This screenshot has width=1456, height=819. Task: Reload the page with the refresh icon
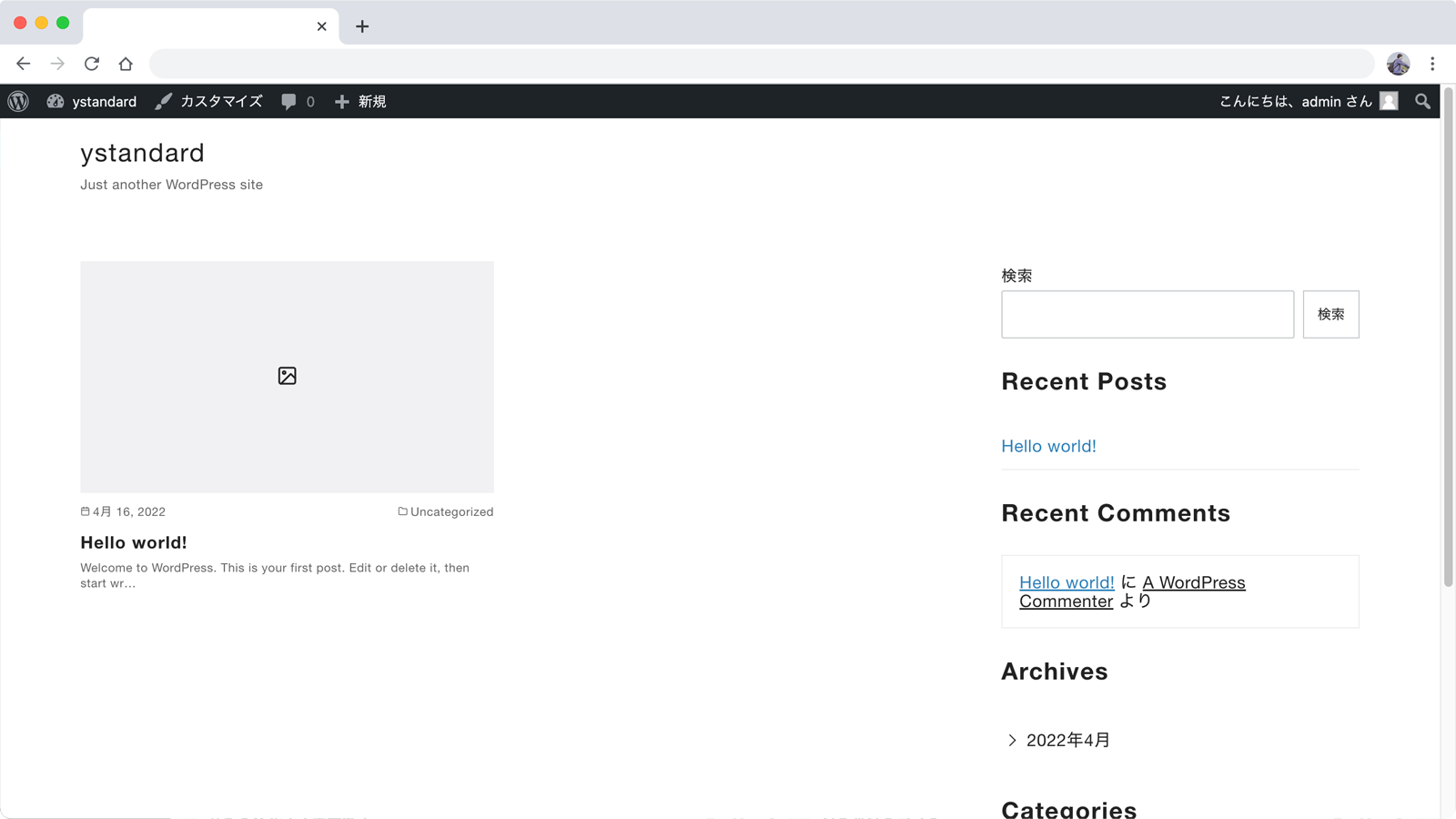point(91,64)
